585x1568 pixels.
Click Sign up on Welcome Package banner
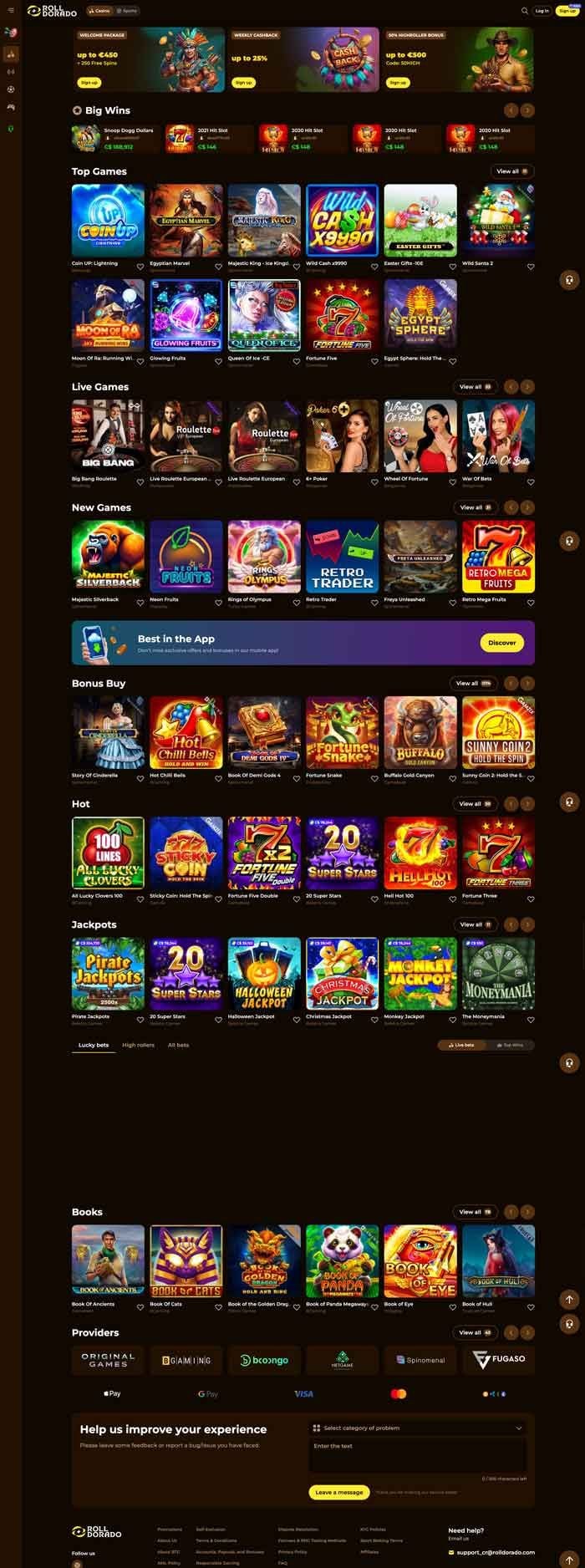[x=89, y=83]
